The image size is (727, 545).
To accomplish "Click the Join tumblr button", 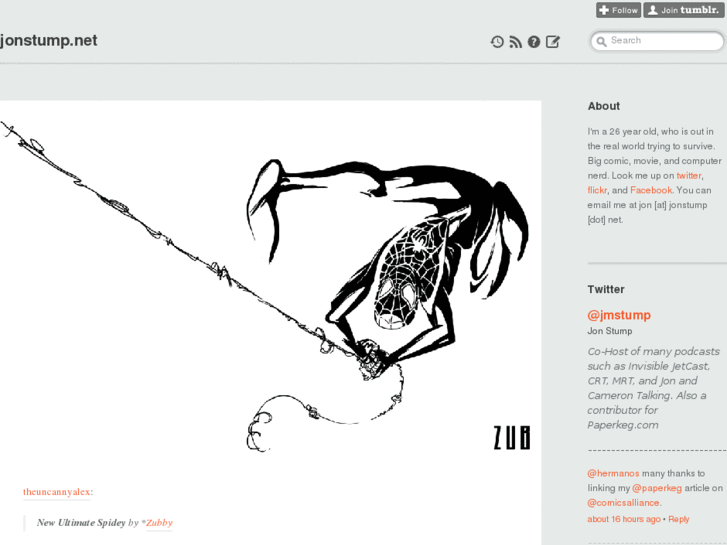I will 683,10.
